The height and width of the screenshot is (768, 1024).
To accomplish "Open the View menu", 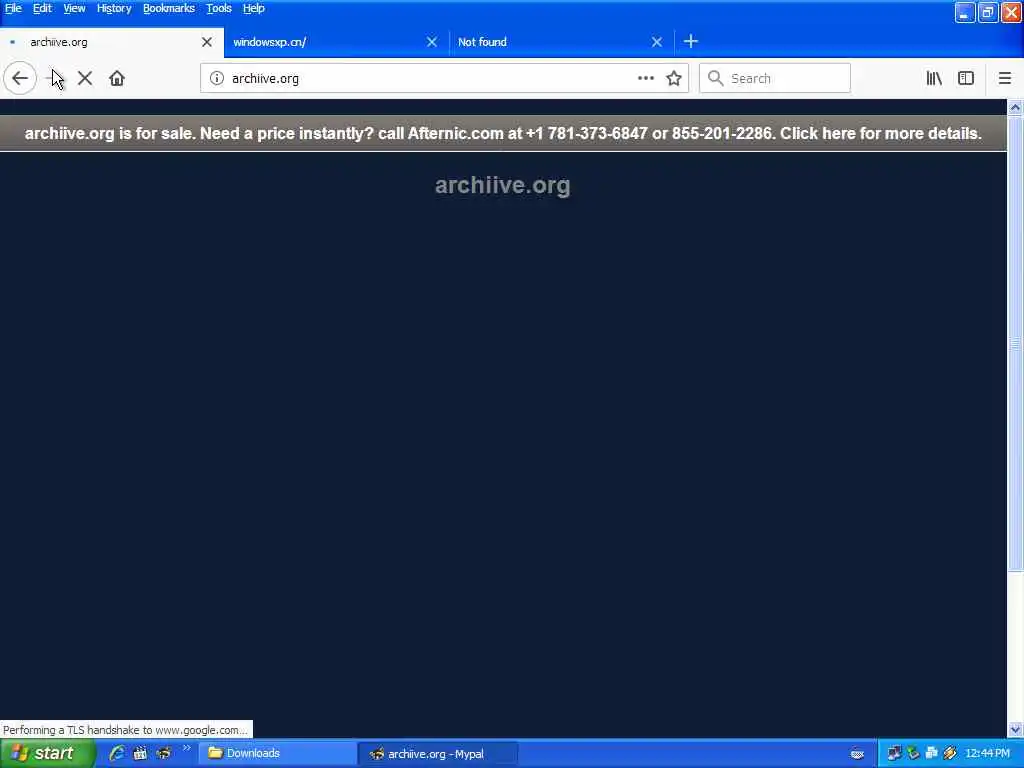I will tap(74, 8).
